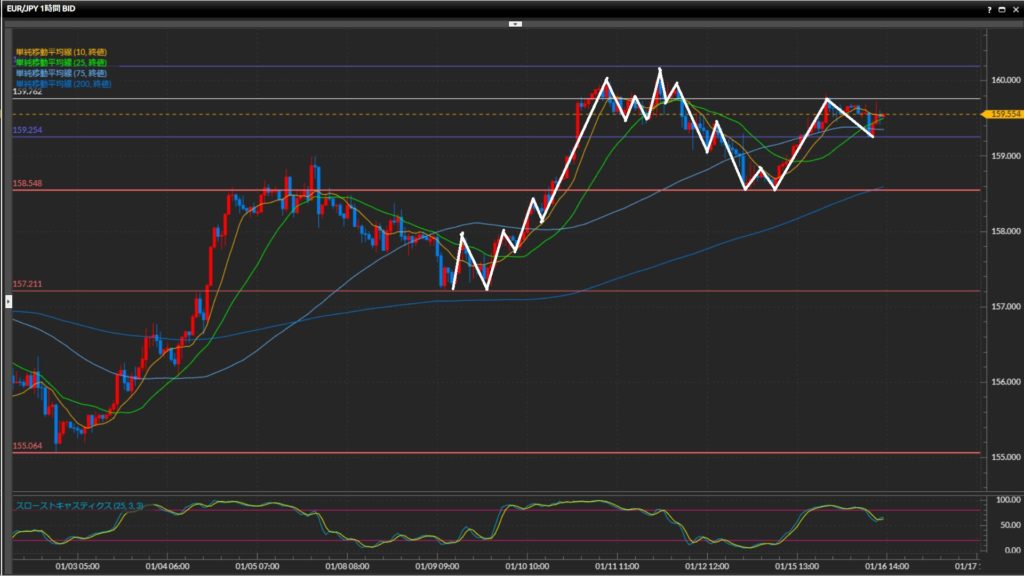This screenshot has height=576, width=1024.
Task: Click the current price tag 159.554
Action: pyautogui.click(x=1003, y=114)
